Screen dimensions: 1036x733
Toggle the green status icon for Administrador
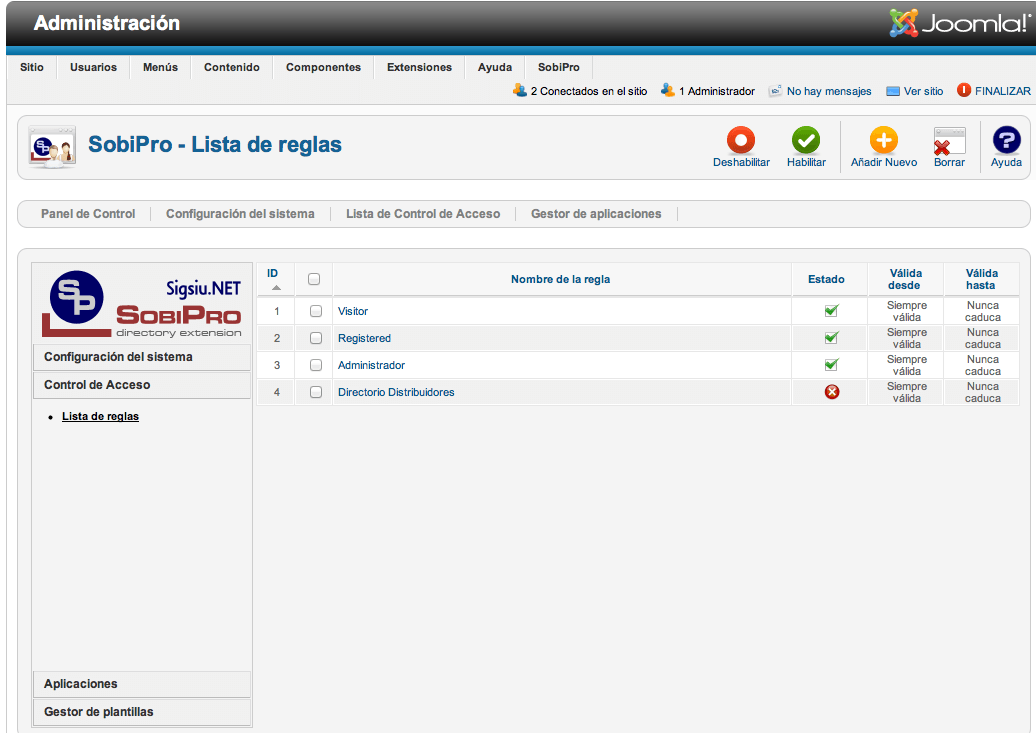pyautogui.click(x=831, y=365)
